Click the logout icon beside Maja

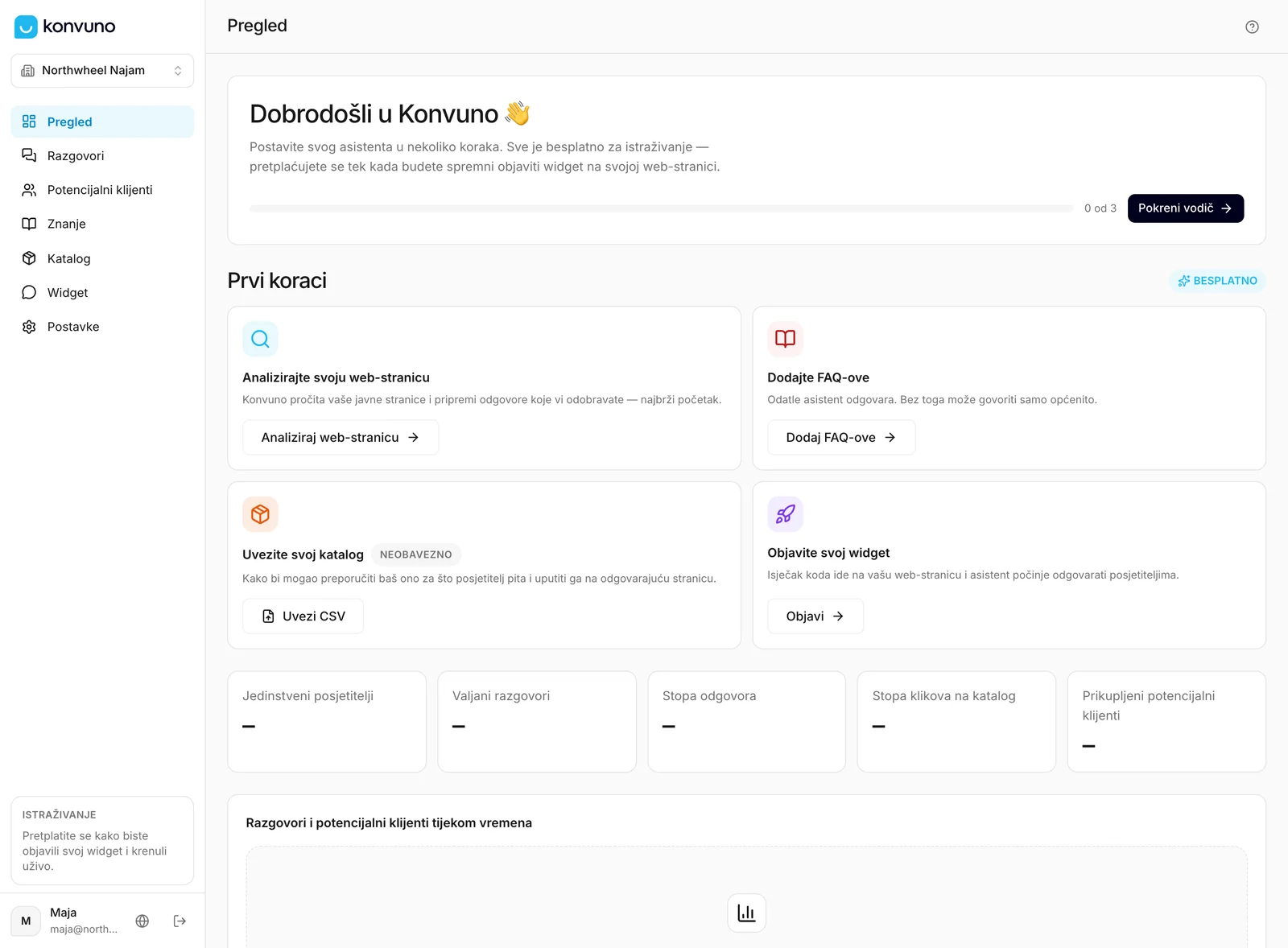(180, 921)
